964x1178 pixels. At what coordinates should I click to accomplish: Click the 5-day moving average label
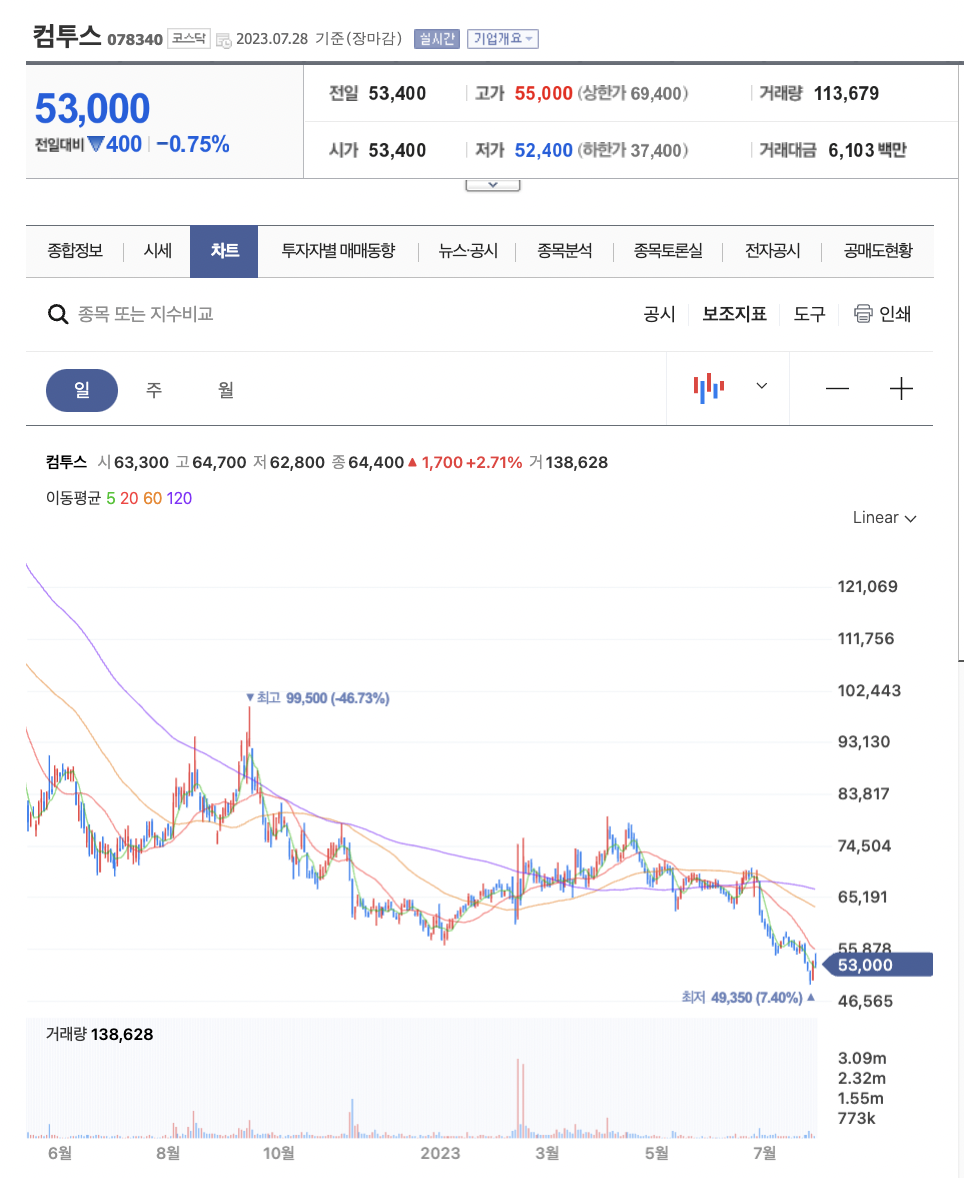click(110, 498)
